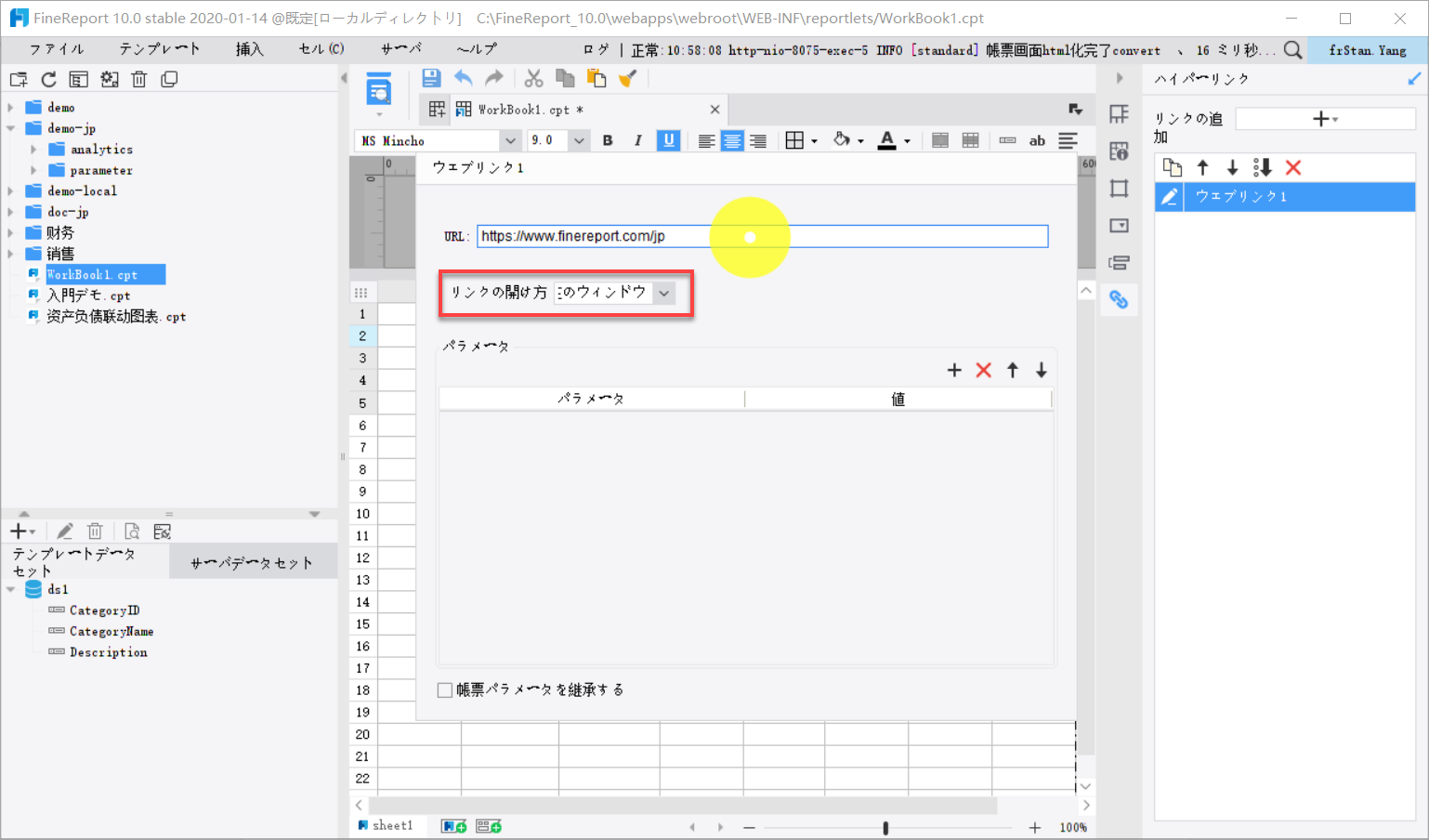Add a parameter with the plus icon
The height and width of the screenshot is (840, 1429).
[x=954, y=370]
